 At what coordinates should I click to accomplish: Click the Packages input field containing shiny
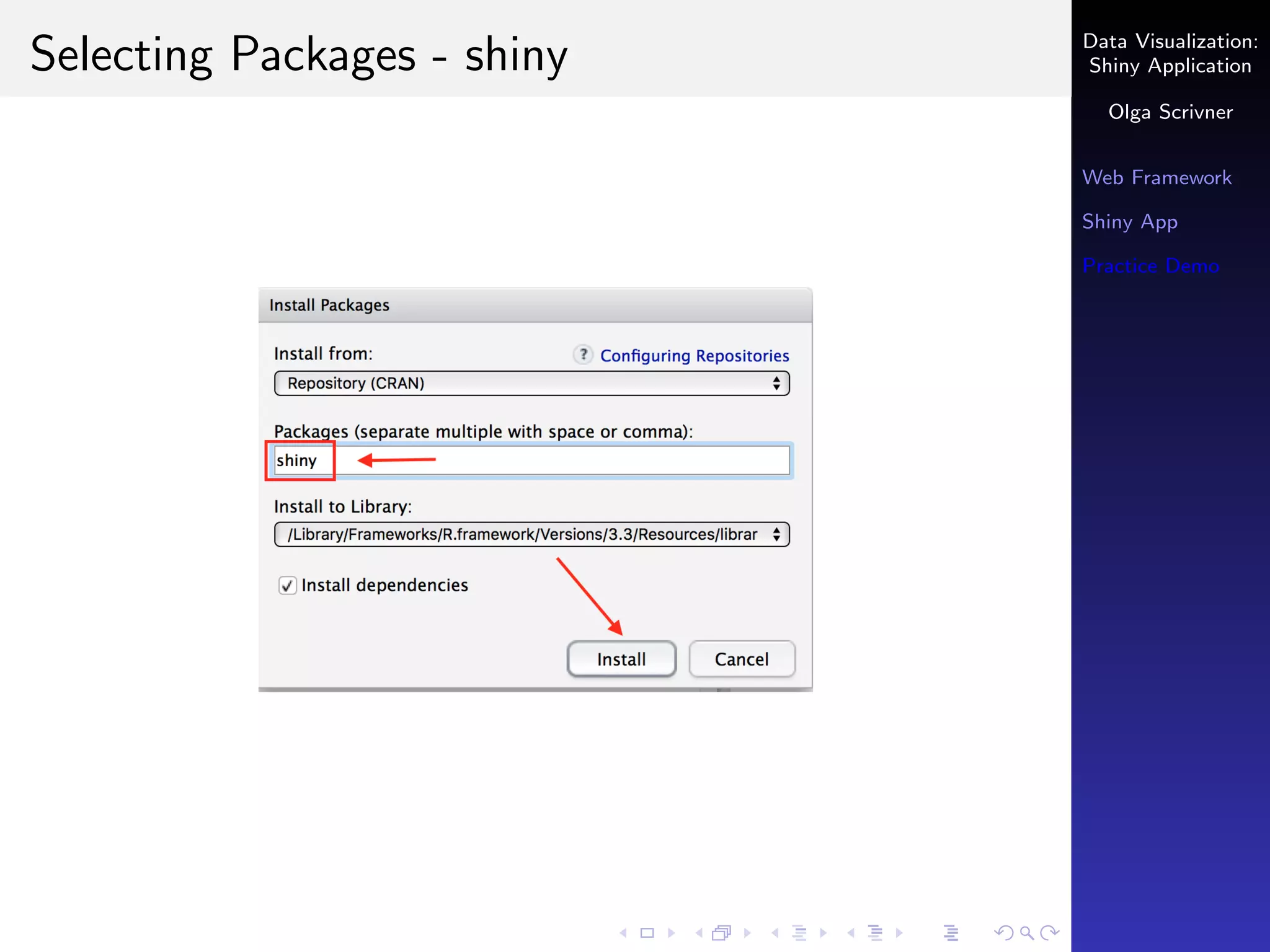pos(532,461)
